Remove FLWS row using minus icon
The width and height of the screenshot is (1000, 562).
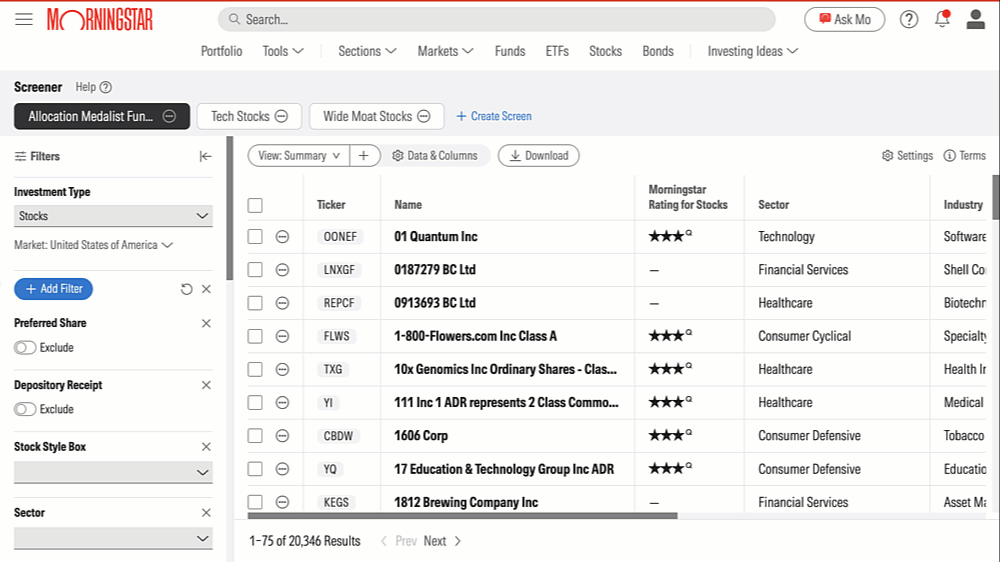pos(282,336)
